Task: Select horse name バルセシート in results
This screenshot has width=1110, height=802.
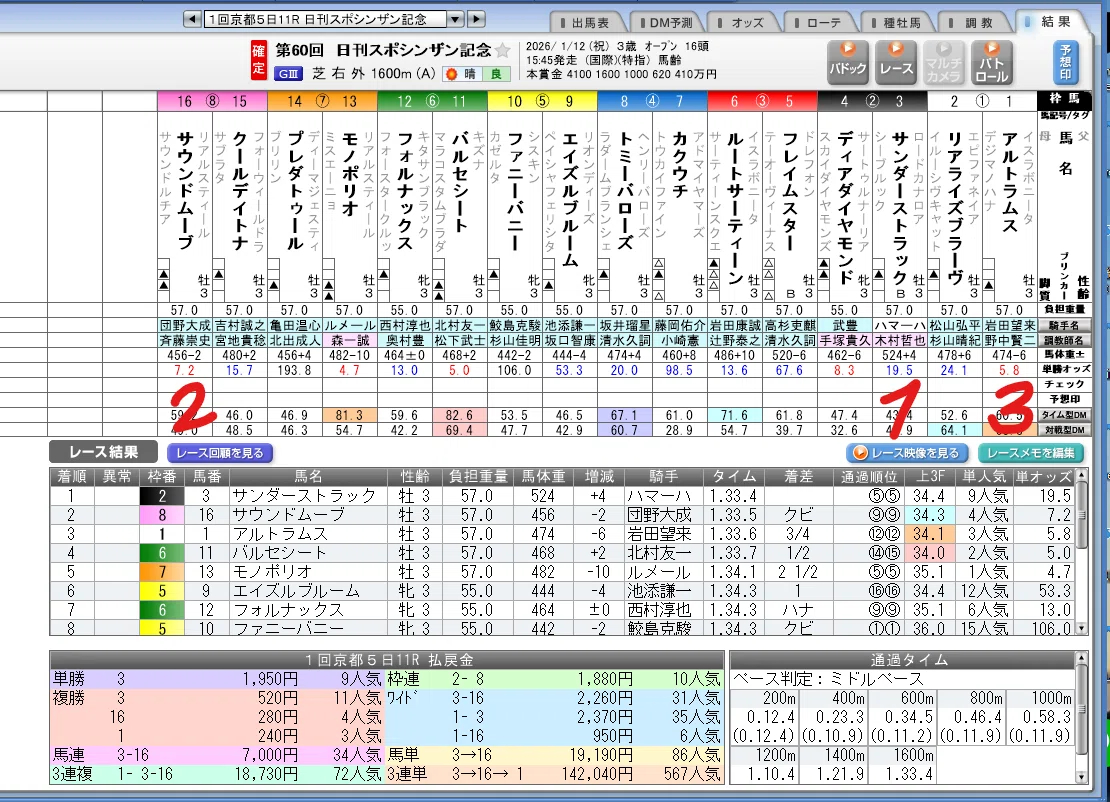Action: click(x=280, y=553)
